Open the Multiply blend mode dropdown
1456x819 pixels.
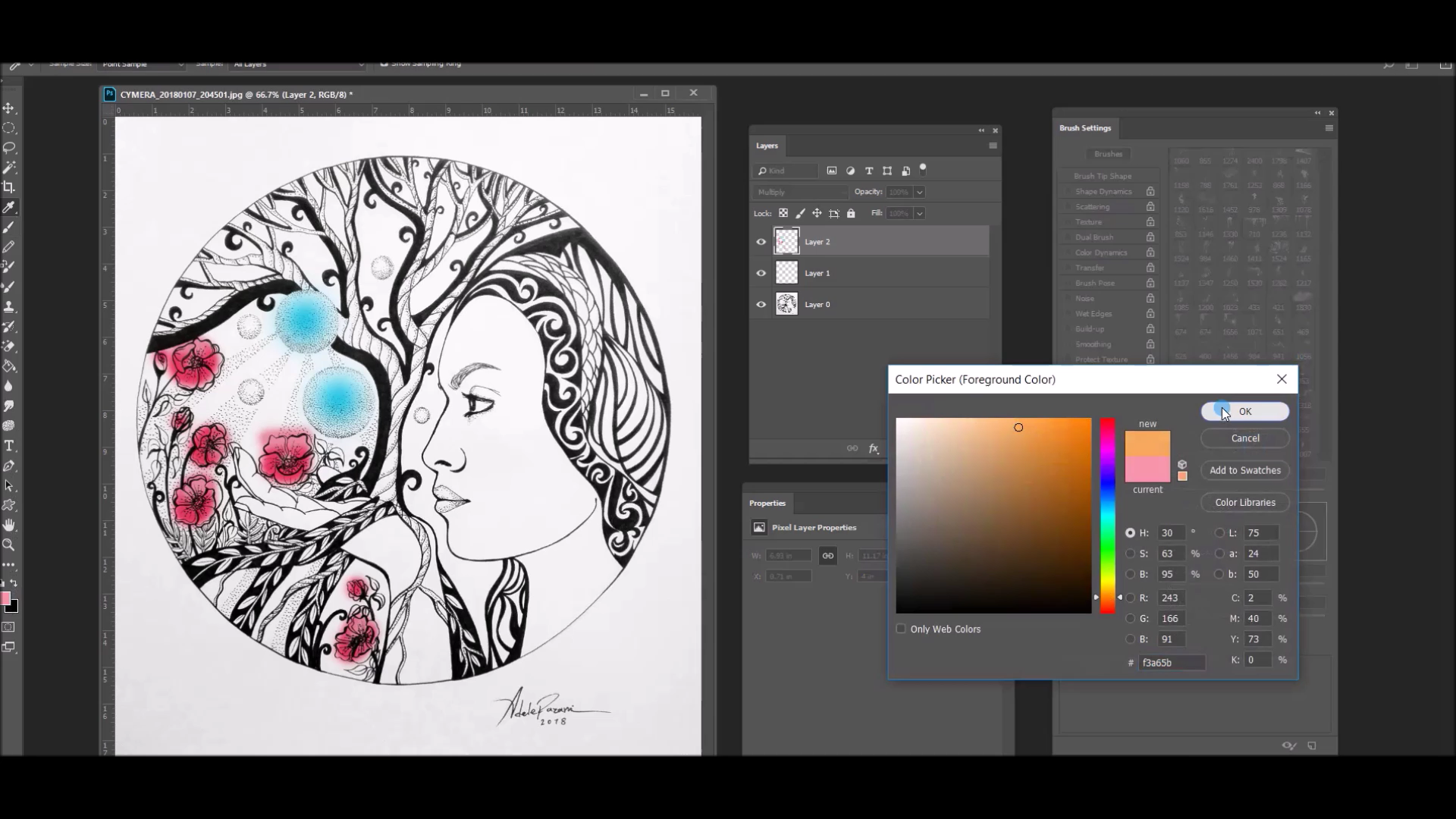(800, 193)
